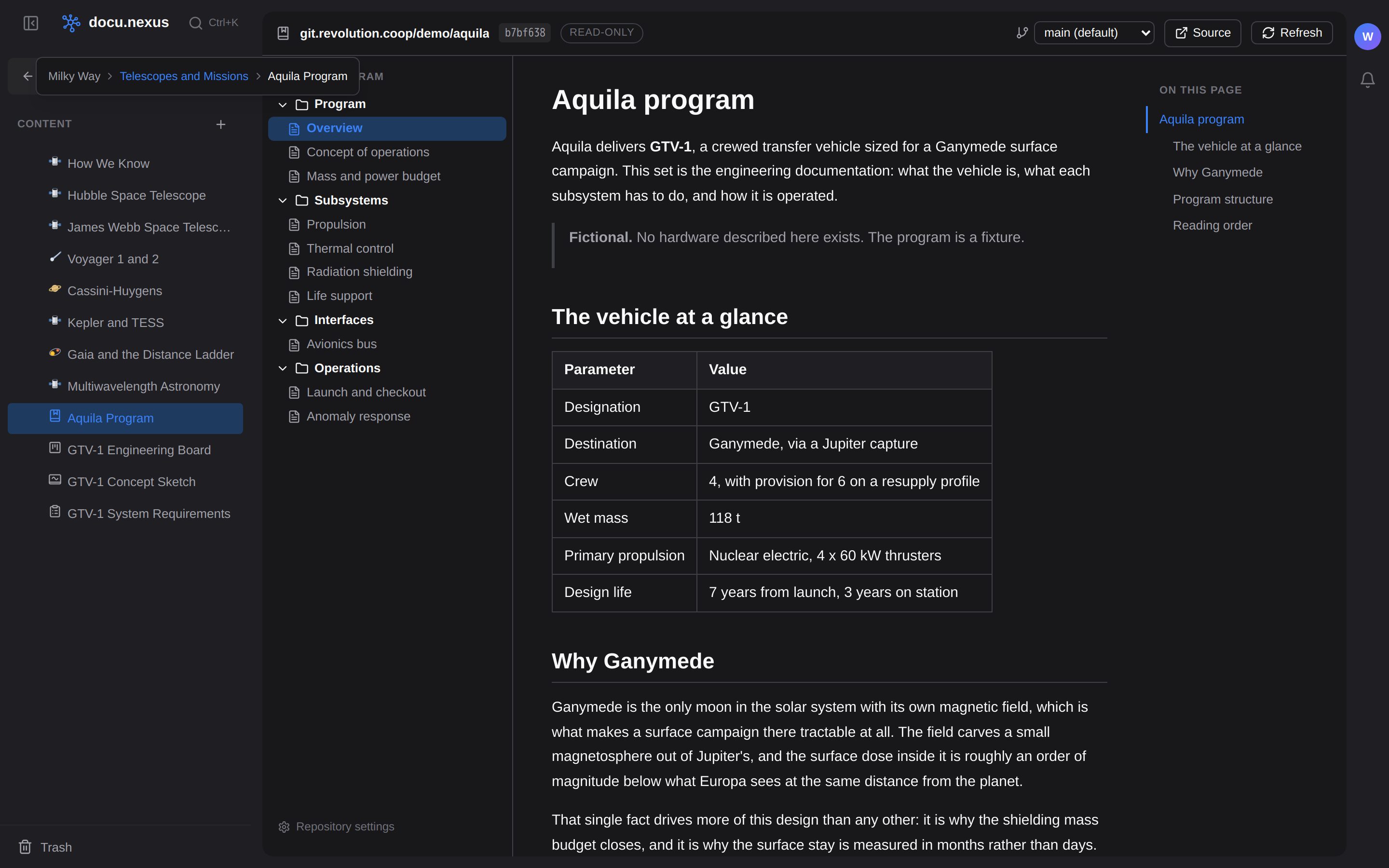Screen dimensions: 1389x868
Task: Add new content with plus icon
Action: coord(221,124)
